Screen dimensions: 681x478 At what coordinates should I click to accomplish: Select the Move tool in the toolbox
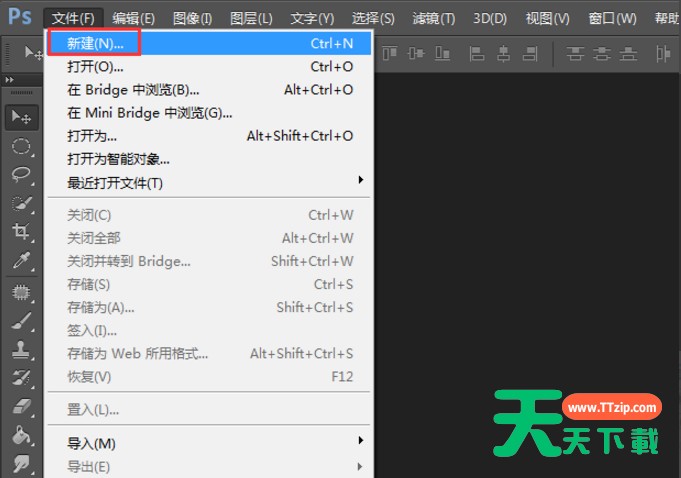point(21,117)
